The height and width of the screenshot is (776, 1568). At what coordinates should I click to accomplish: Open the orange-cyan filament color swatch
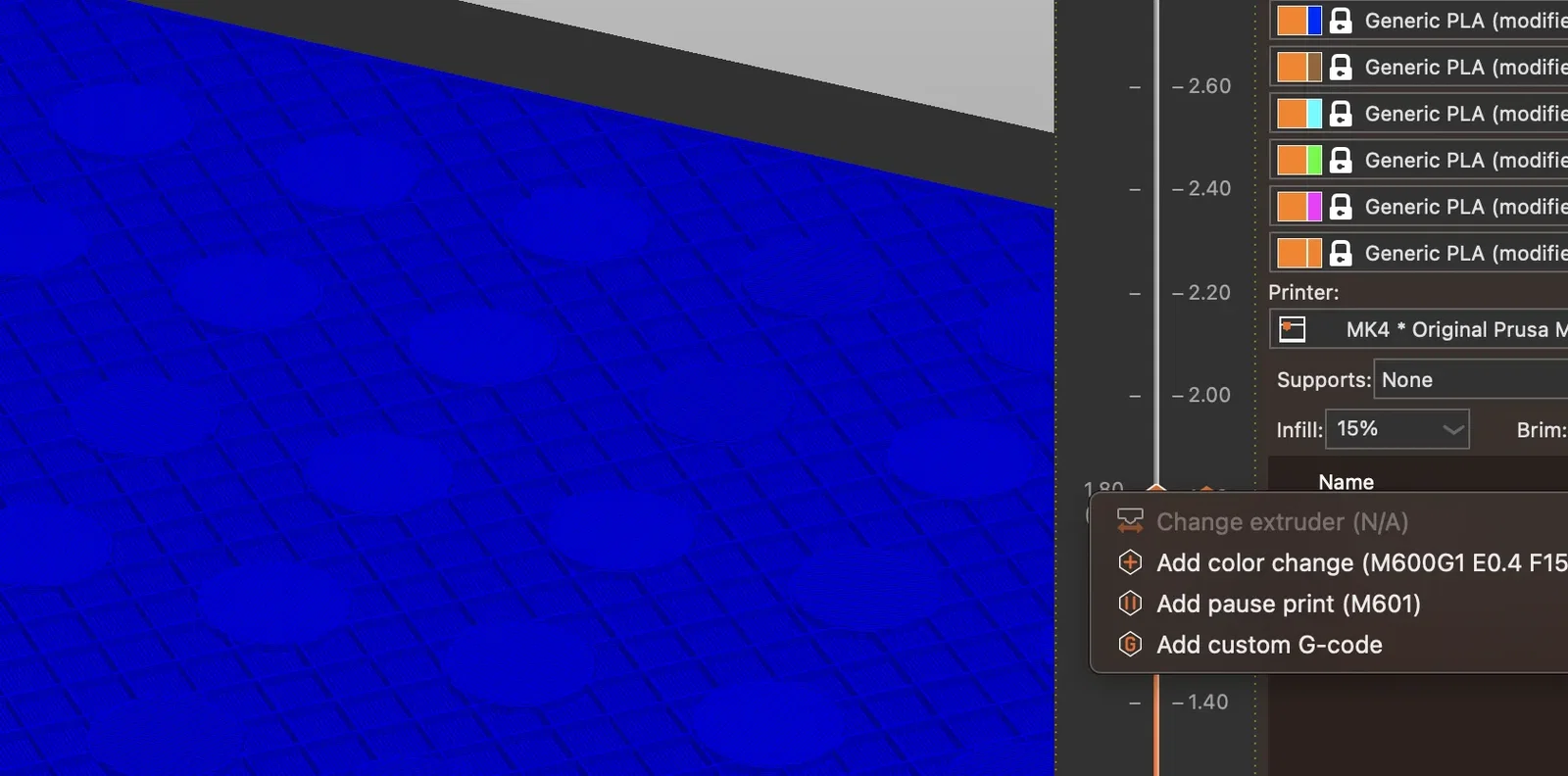click(1299, 114)
